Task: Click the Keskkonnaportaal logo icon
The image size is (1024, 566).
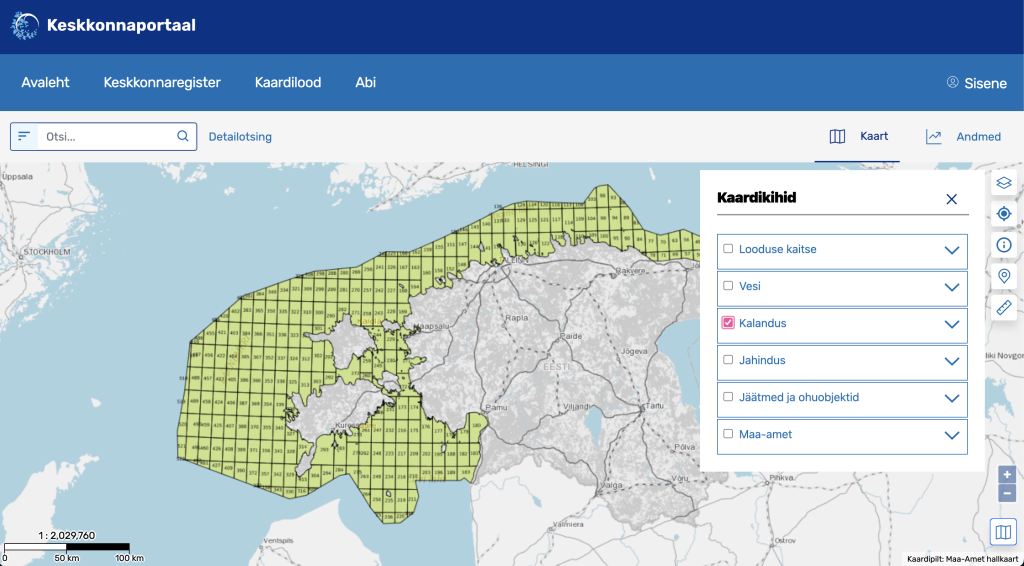Action: point(25,26)
